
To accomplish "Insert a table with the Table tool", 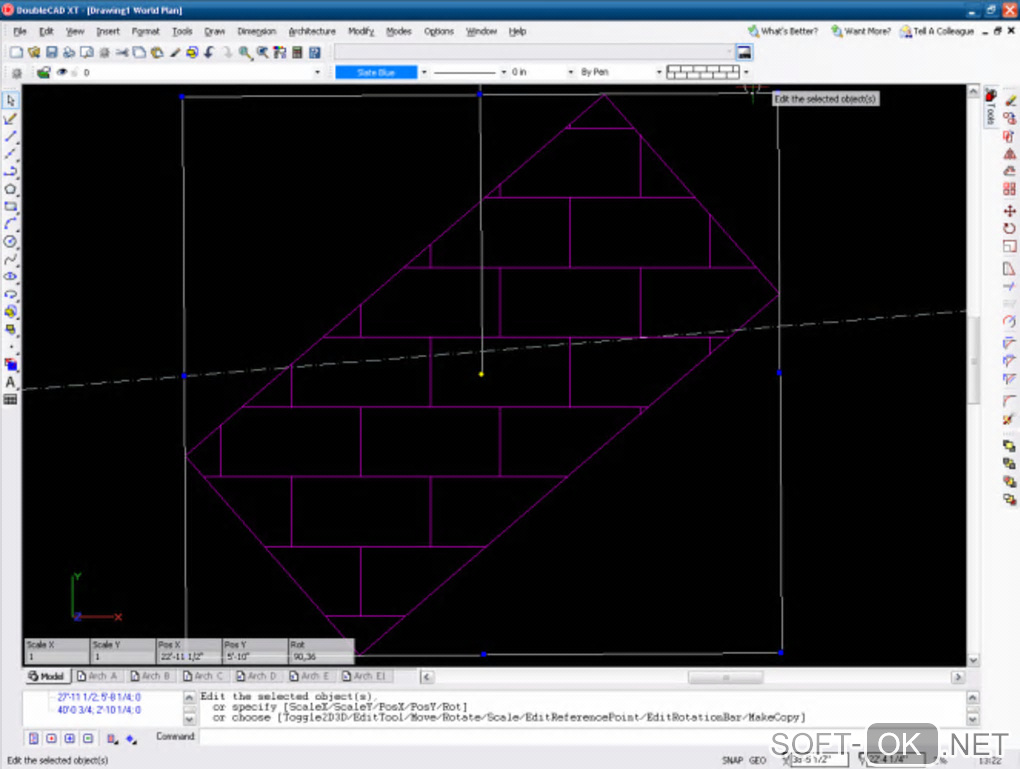I will pos(11,399).
